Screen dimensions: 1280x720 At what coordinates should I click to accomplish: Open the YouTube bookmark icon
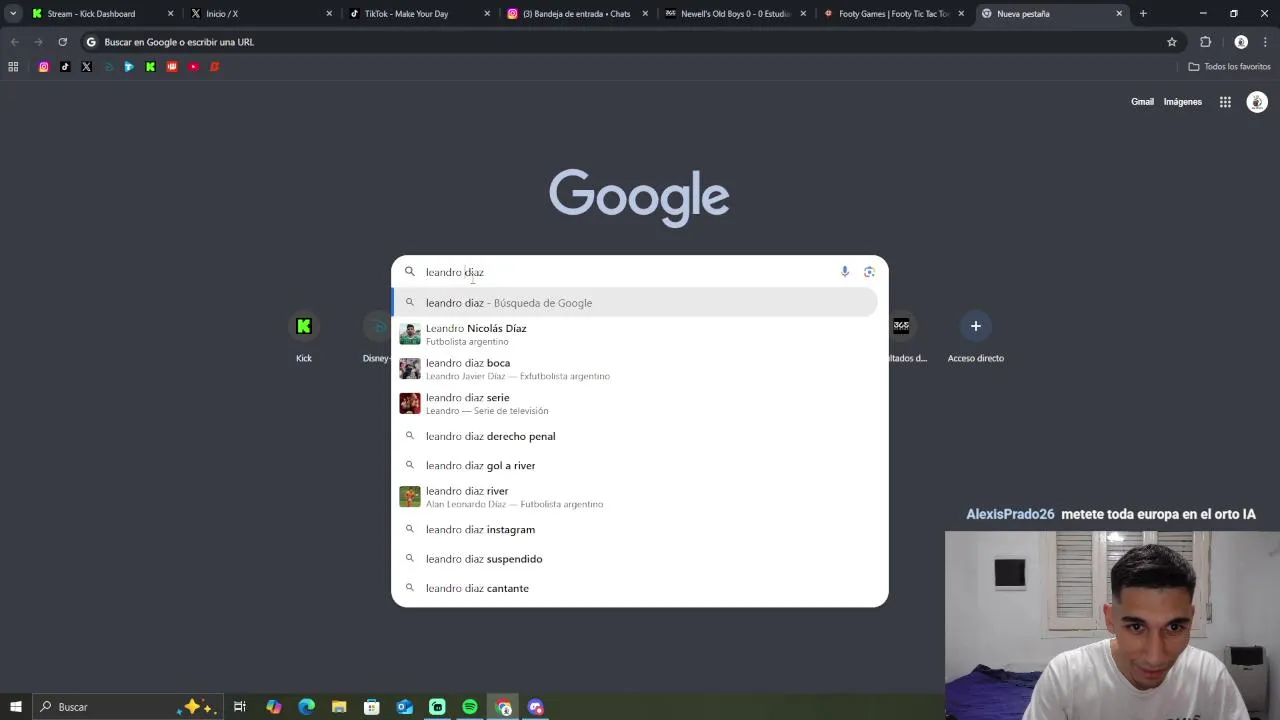click(x=194, y=67)
